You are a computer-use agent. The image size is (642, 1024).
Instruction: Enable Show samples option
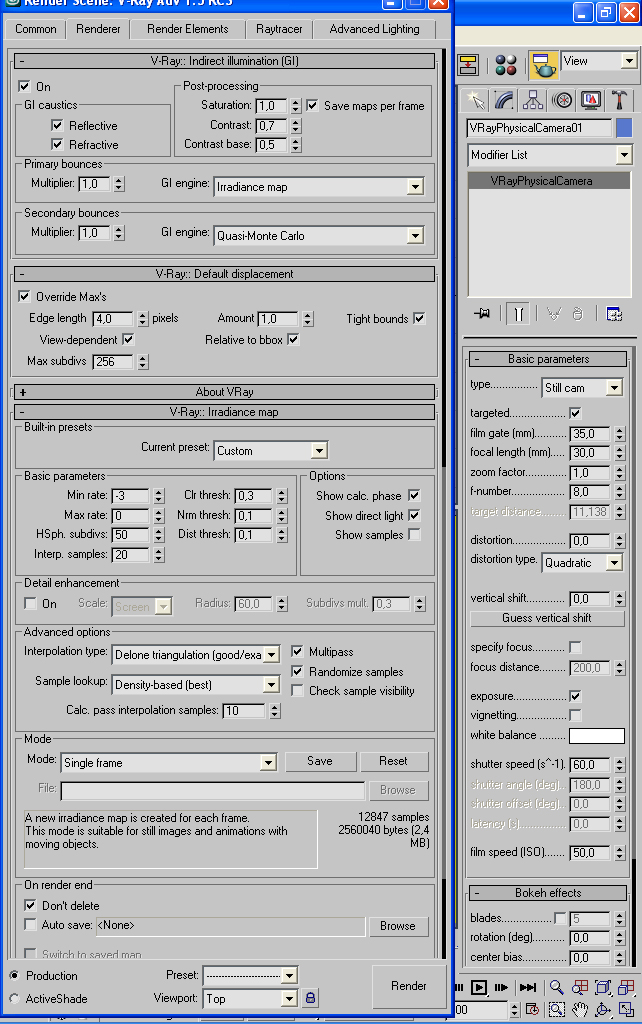[x=414, y=534]
